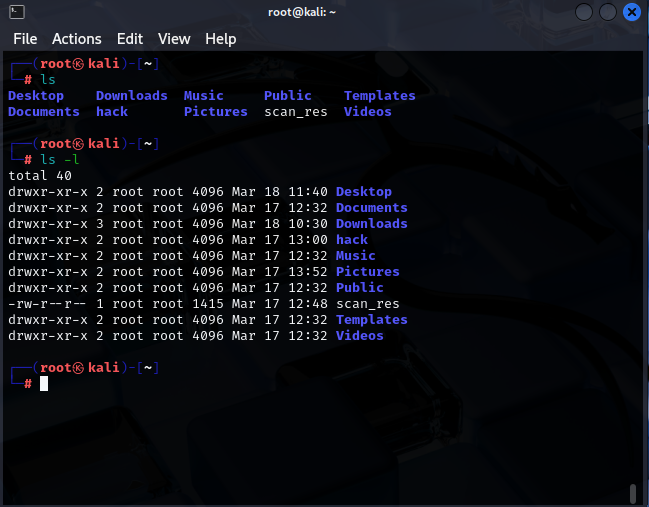Click the time 11:40 on the Desktop row
This screenshot has width=649, height=507.
[308, 192]
